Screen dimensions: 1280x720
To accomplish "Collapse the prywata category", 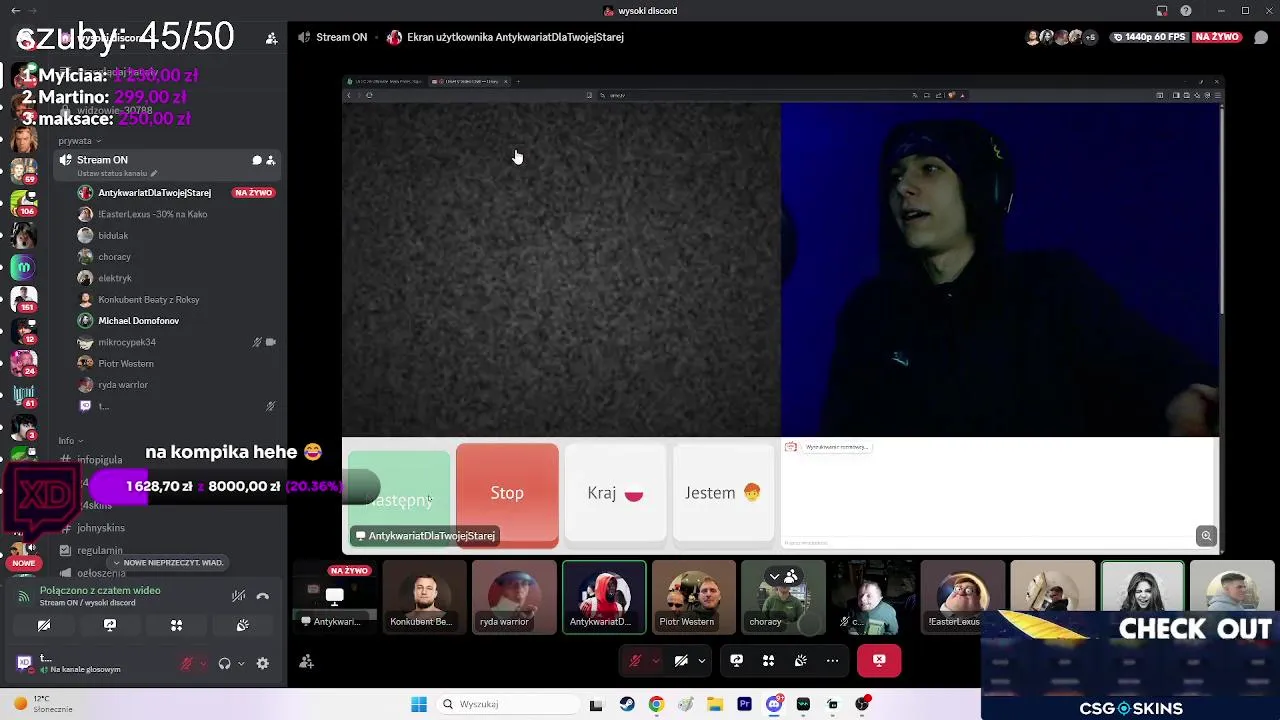I will [x=80, y=141].
